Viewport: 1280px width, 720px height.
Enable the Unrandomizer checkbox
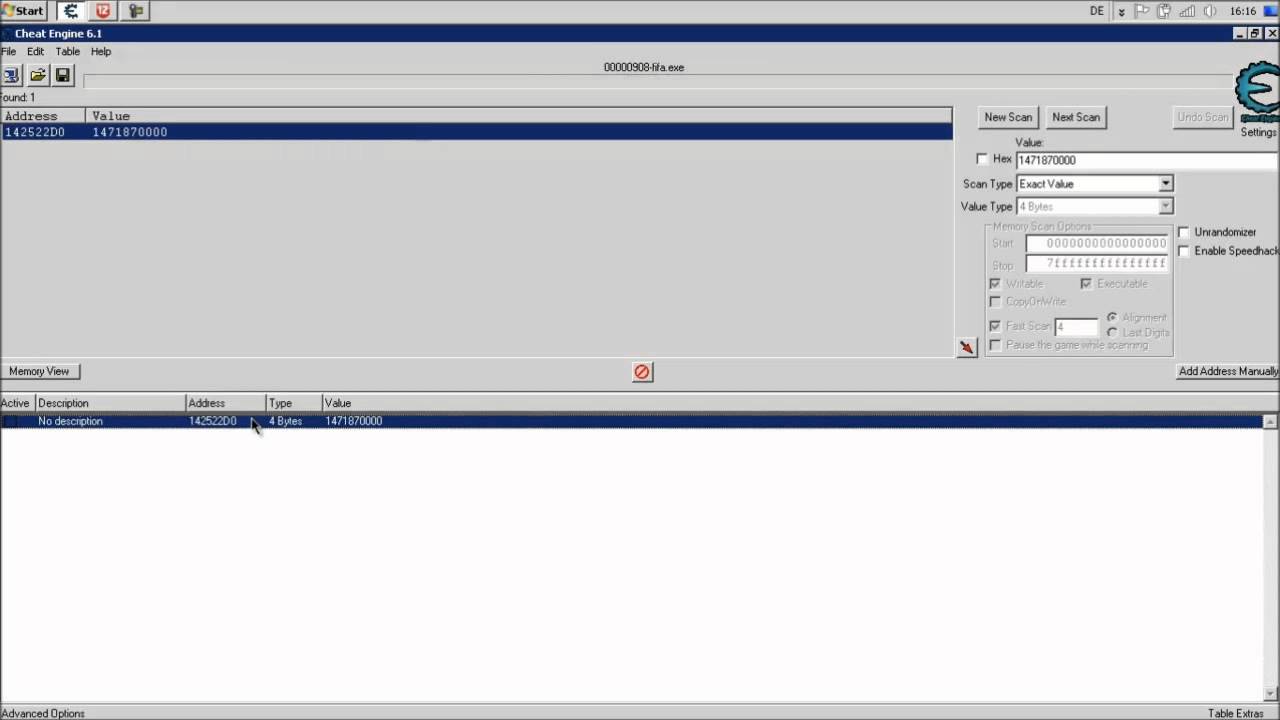click(1184, 232)
